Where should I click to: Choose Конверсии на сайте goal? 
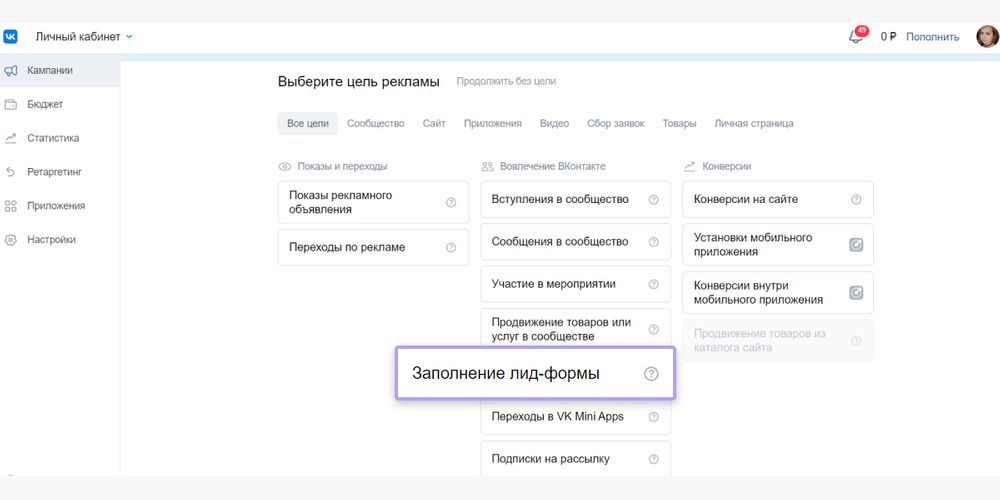(x=778, y=200)
